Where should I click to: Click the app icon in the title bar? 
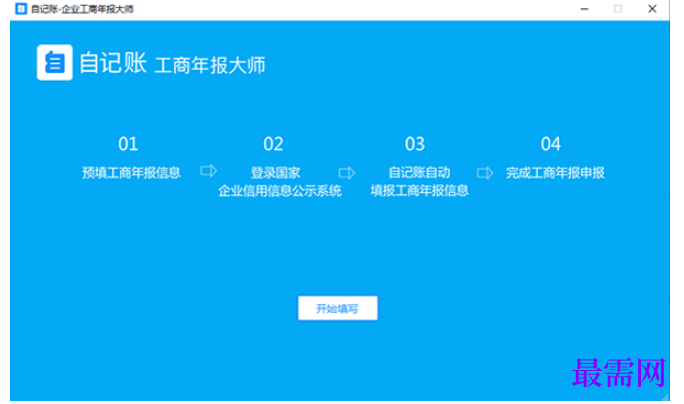click(21, 9)
